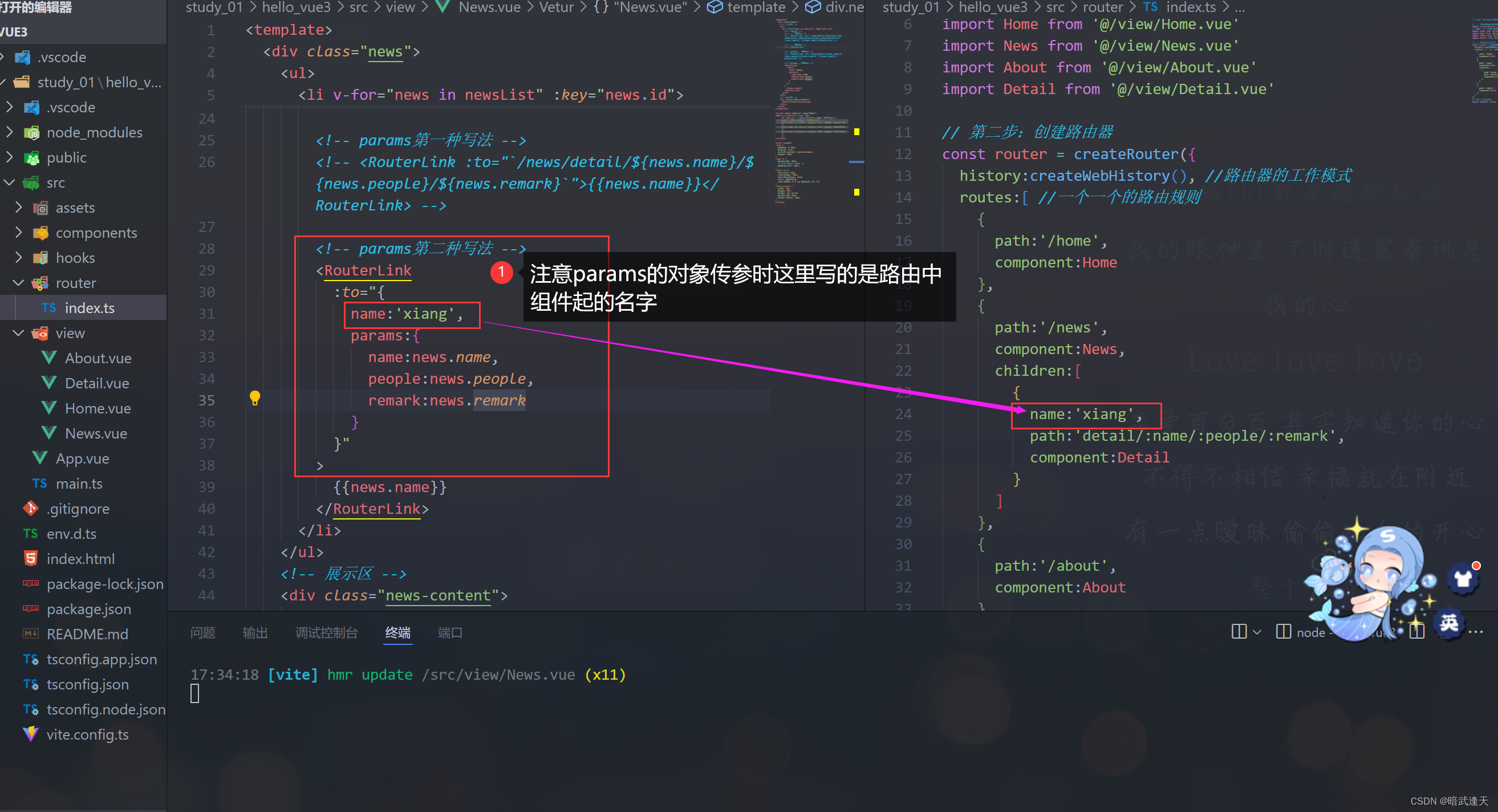
Task: Click the left editor minimap
Action: pos(812,111)
